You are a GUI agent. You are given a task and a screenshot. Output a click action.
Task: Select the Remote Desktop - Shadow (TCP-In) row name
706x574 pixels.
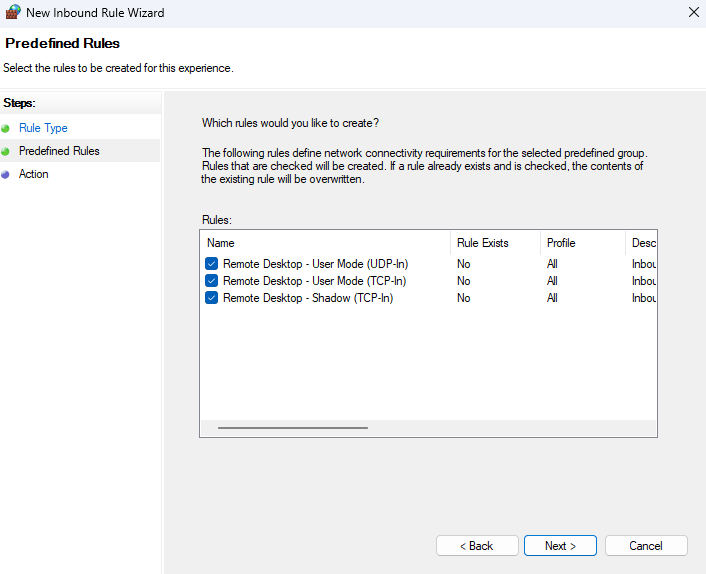click(307, 298)
